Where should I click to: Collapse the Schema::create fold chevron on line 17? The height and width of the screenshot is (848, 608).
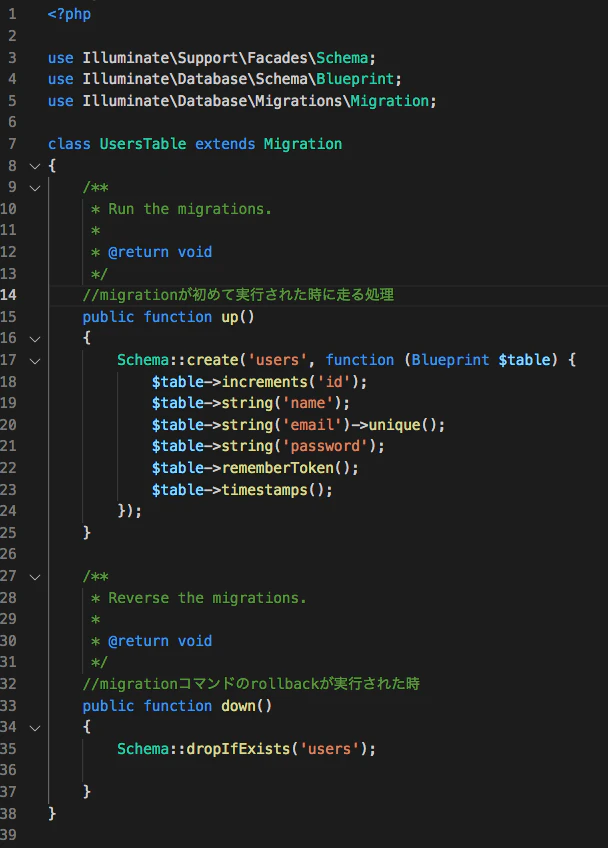(x=35, y=361)
